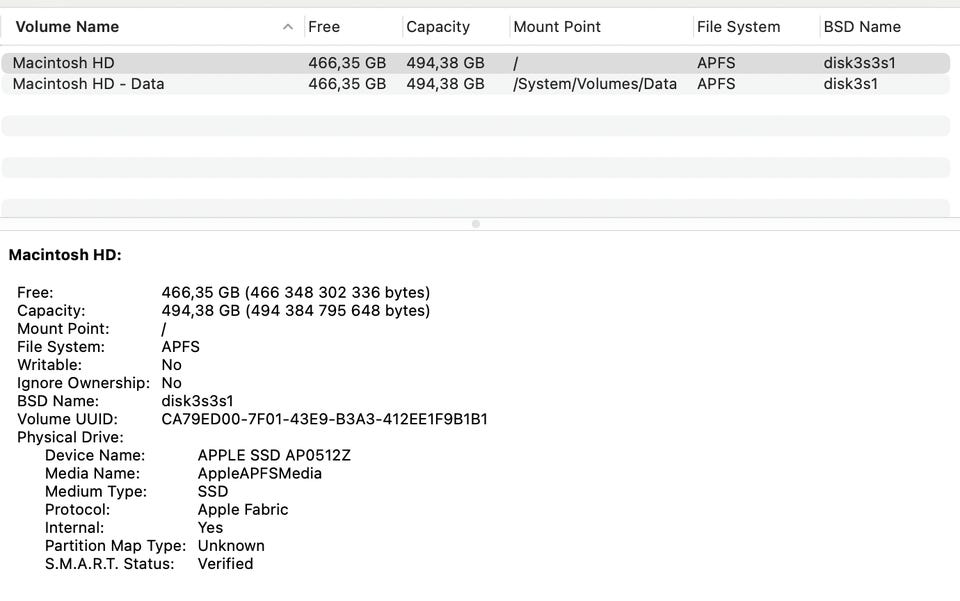Screen dimensions: 960x601
Task: Click the /System/Volumes/Data mount point cell
Action: 595,84
